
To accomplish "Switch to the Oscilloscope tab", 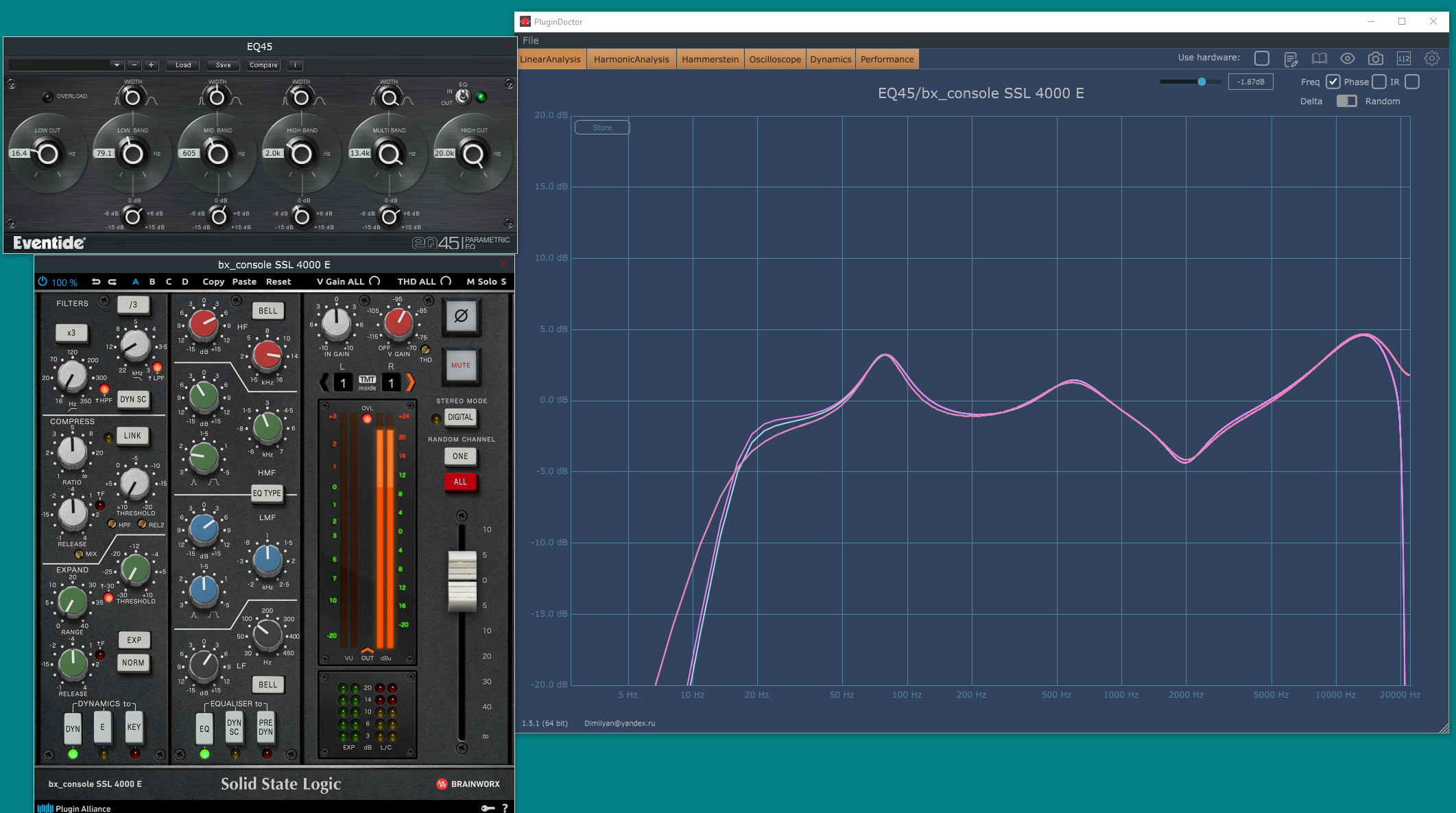I will 775,59.
